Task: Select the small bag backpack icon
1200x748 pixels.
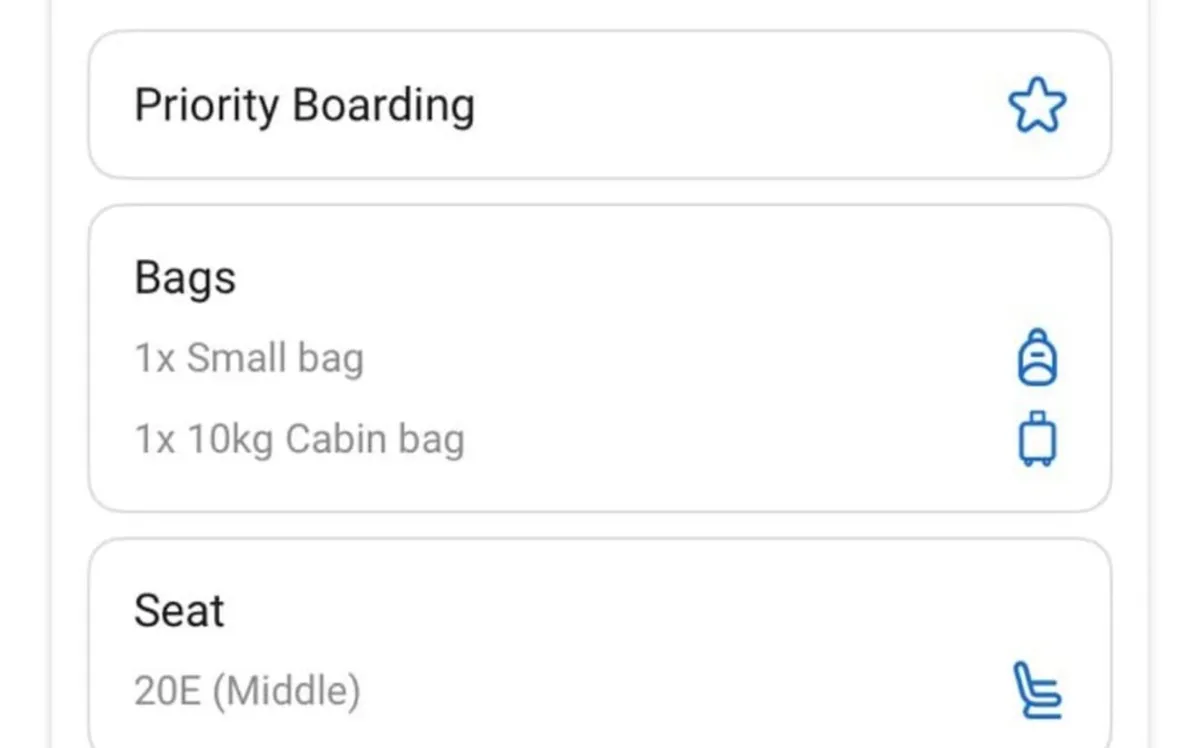Action: [x=1037, y=357]
